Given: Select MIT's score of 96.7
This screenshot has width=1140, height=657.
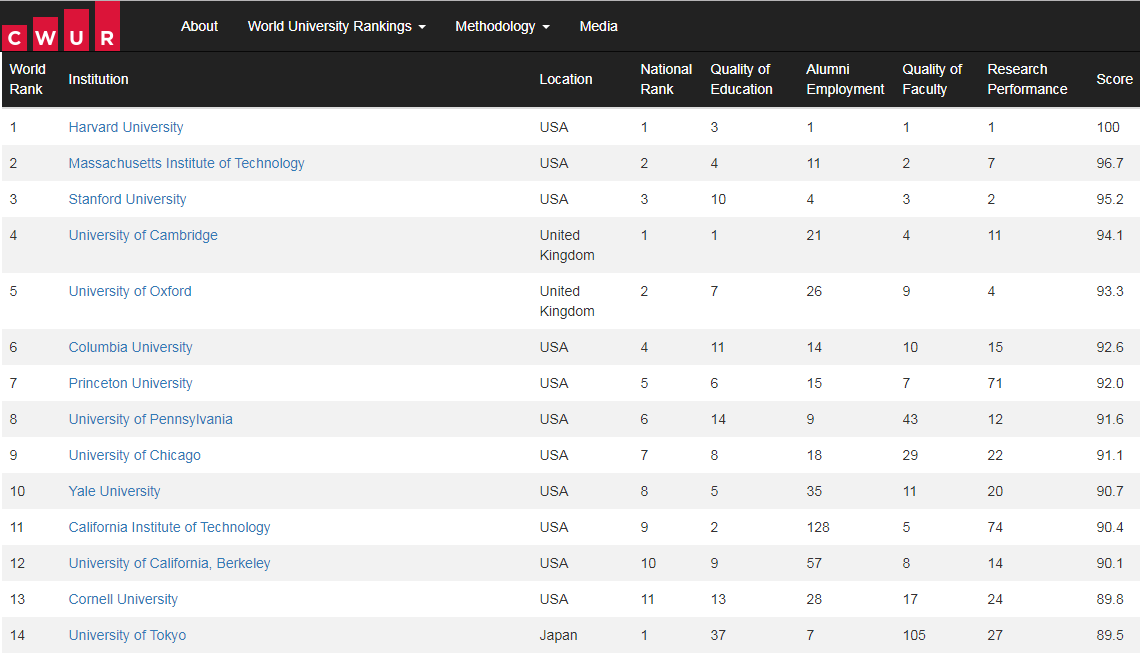Looking at the screenshot, I should 1109,164.
